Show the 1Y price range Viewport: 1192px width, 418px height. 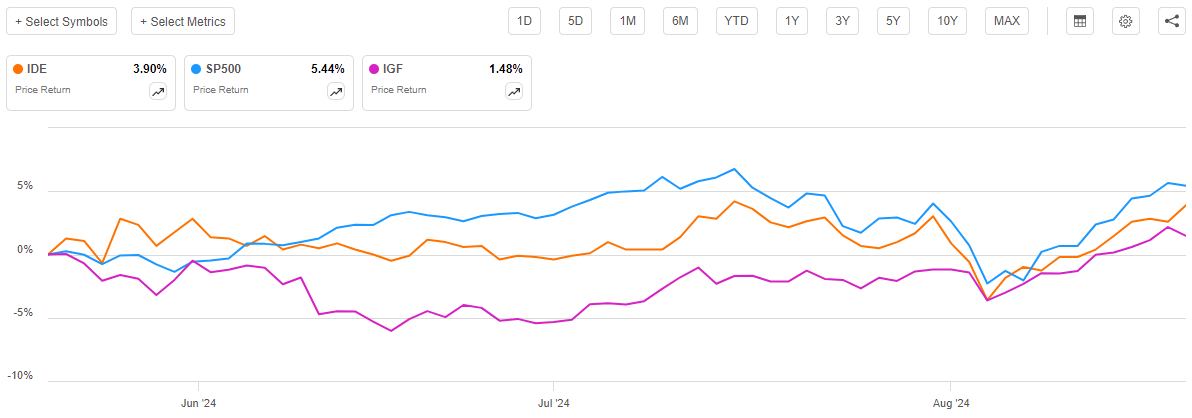click(791, 21)
